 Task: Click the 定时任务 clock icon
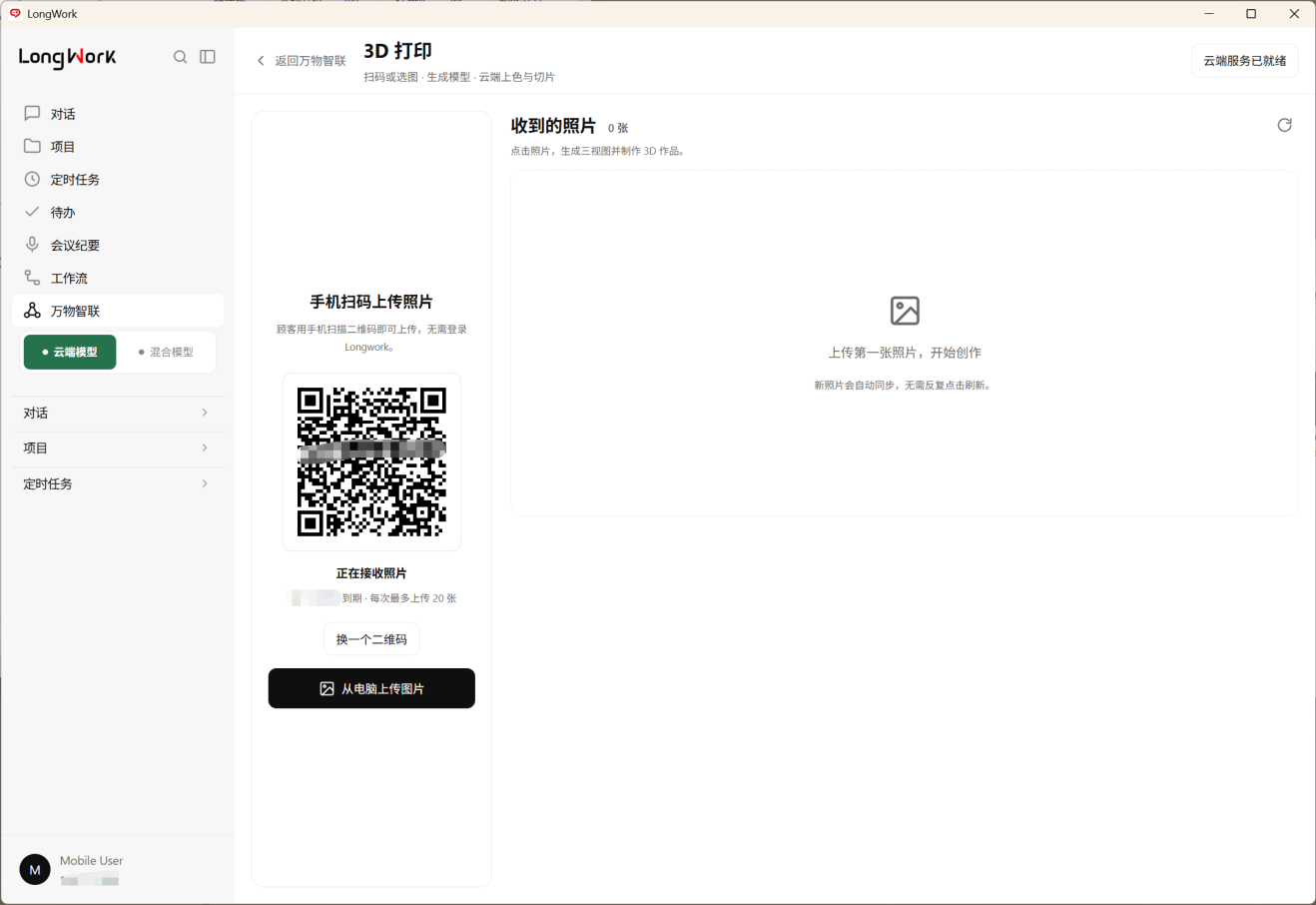32,179
